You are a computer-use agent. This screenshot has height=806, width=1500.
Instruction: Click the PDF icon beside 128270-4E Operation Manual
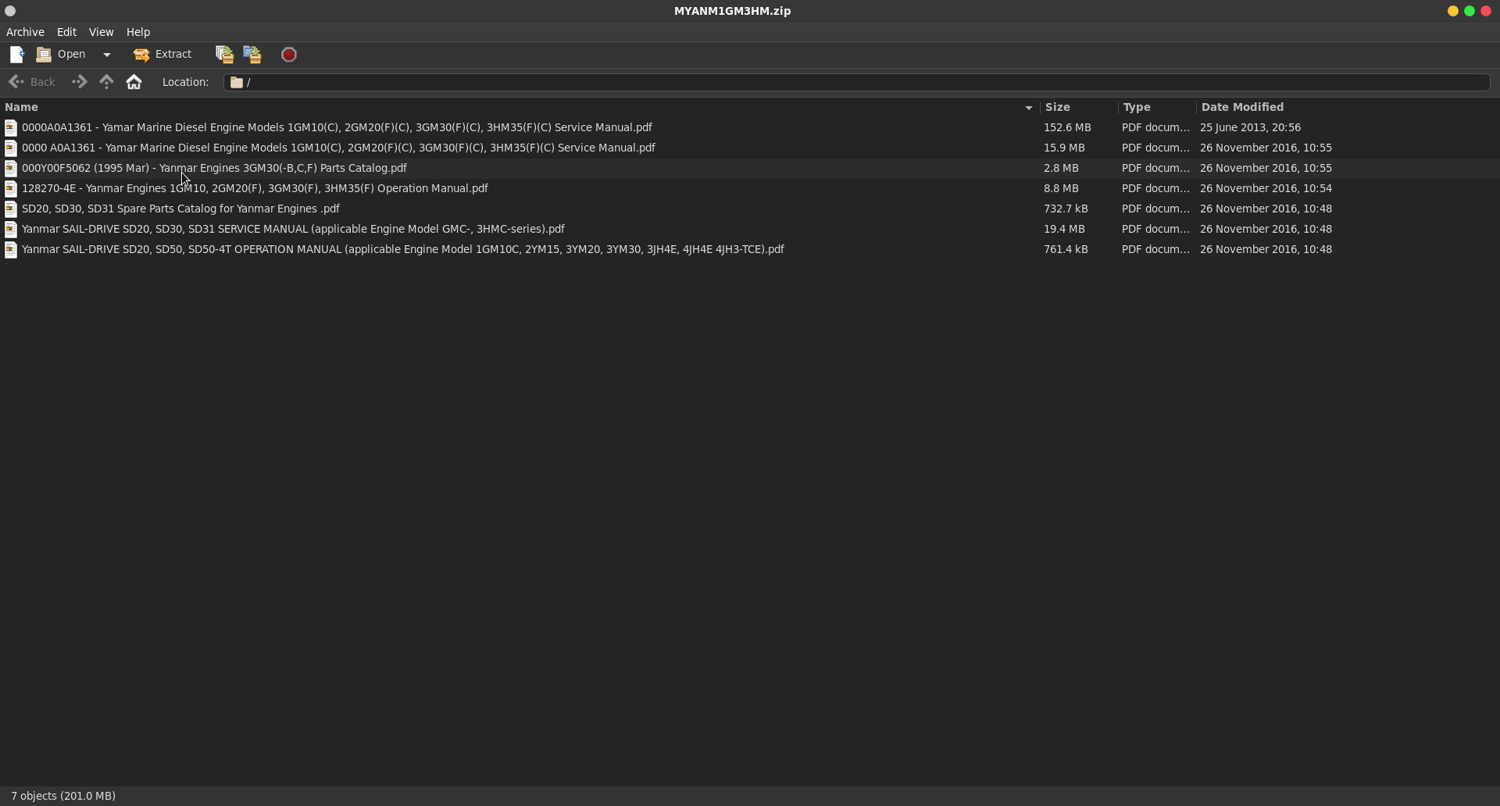pos(11,188)
